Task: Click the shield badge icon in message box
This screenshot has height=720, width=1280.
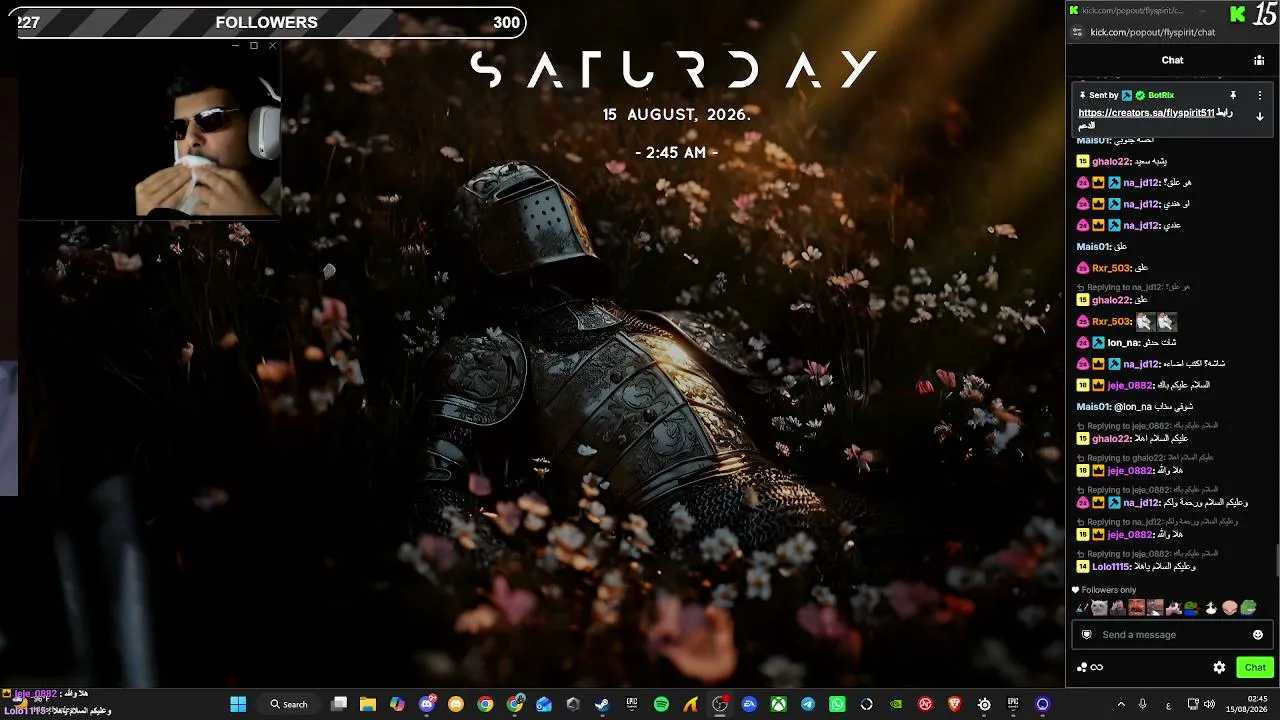Action: tap(1087, 635)
